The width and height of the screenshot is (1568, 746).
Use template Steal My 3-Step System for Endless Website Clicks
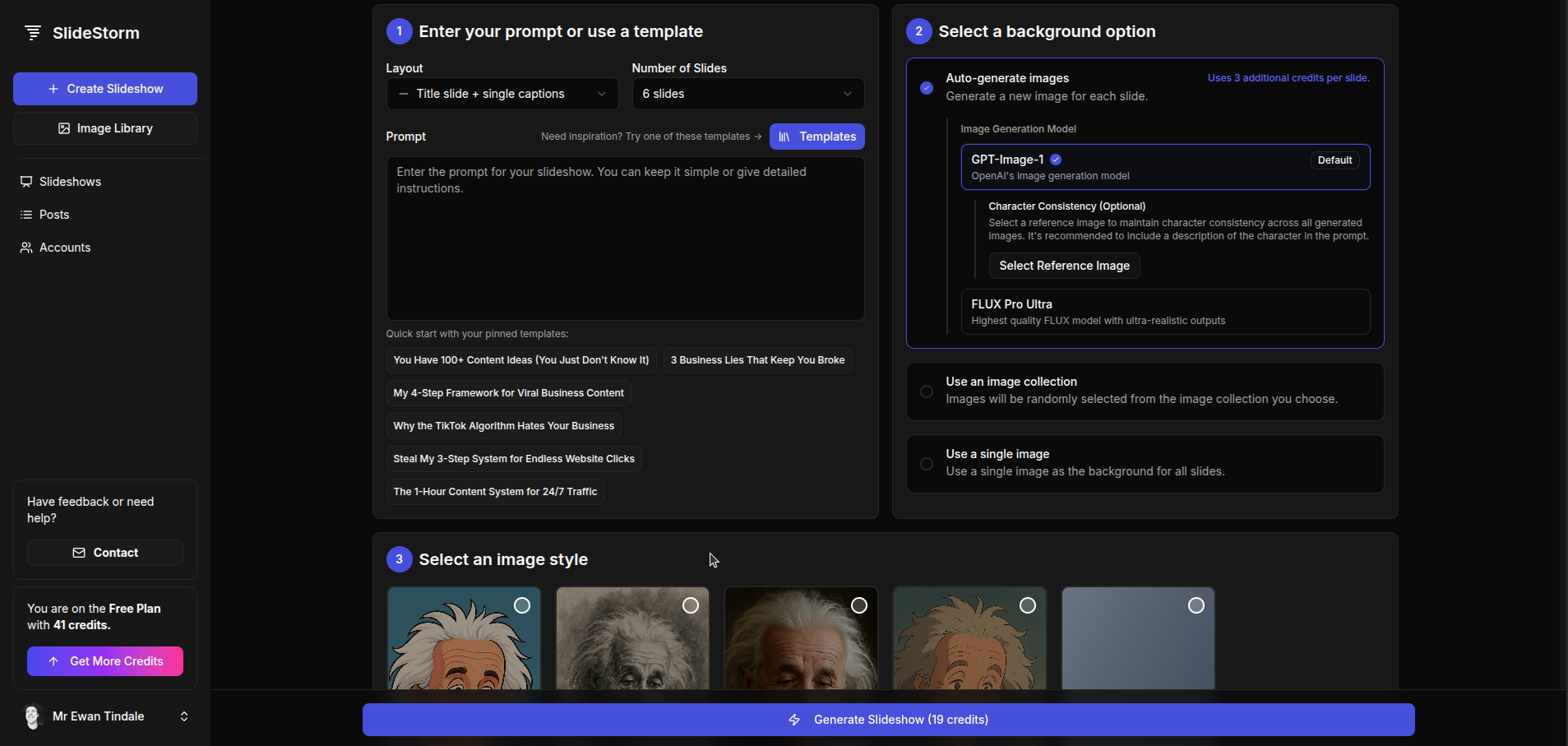pos(514,459)
